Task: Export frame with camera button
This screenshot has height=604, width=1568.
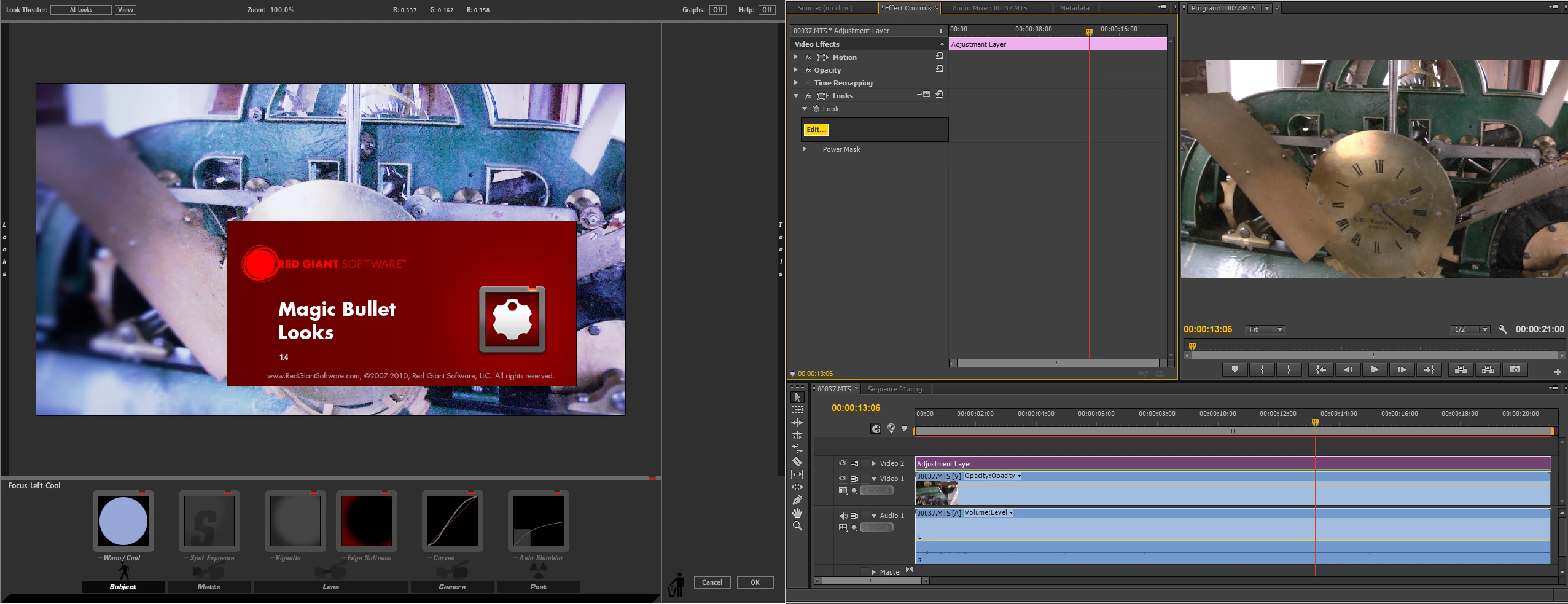Action: click(1515, 369)
